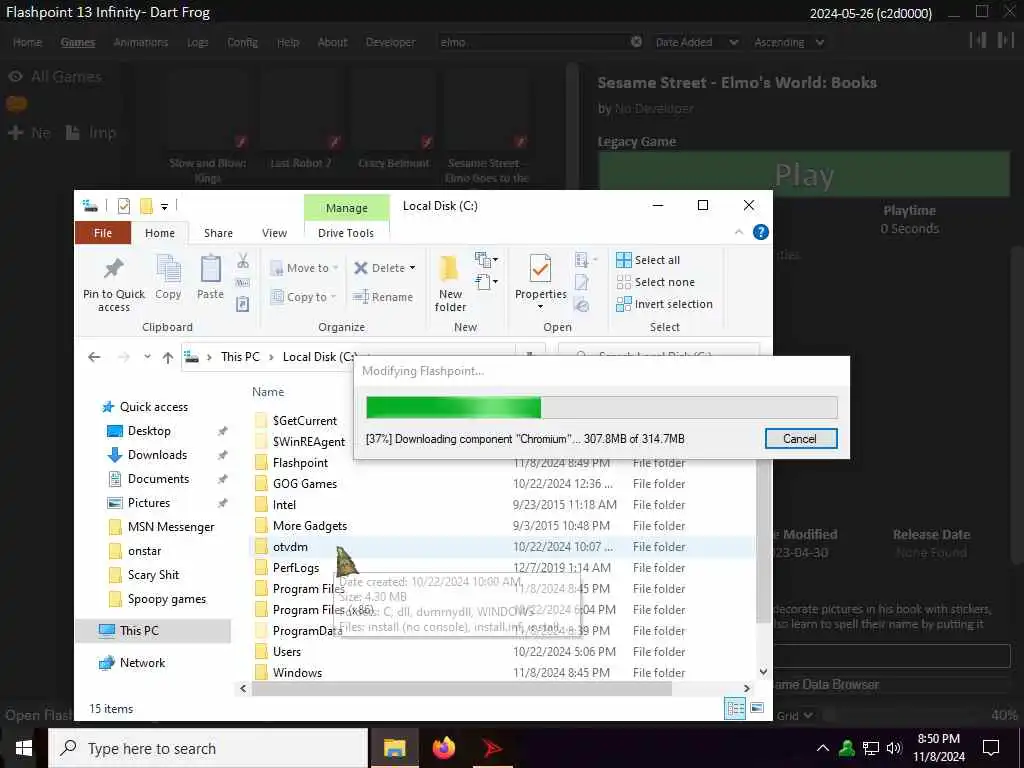Open File Explorer from the taskbar

click(394, 748)
